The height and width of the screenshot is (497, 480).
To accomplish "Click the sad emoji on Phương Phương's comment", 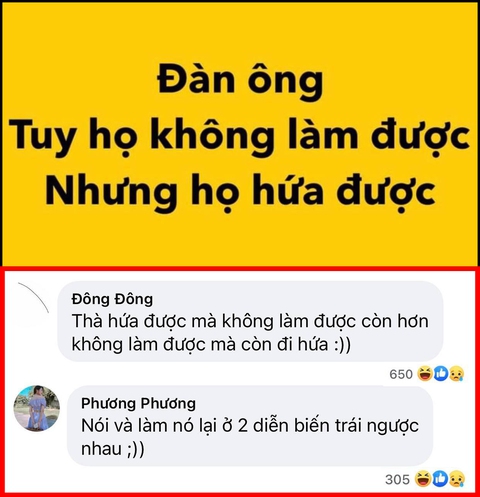I will pos(457,479).
